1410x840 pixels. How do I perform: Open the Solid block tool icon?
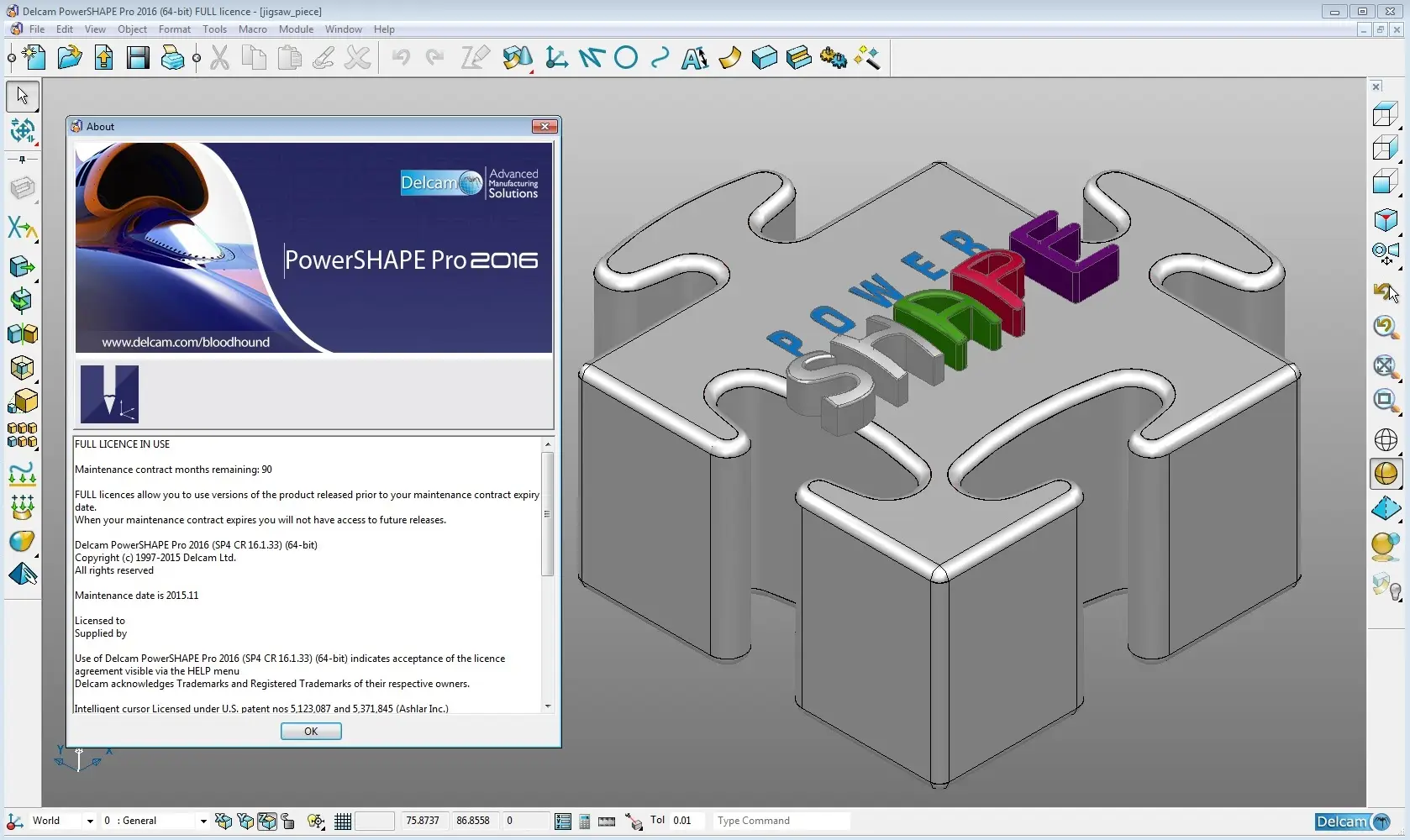764,58
